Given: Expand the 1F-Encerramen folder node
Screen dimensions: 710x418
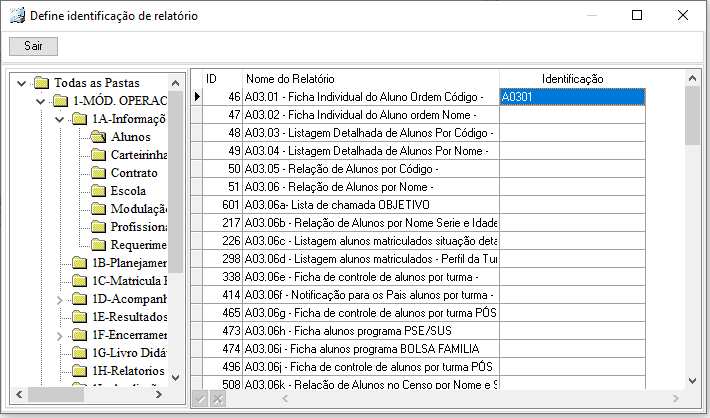Looking at the screenshot, I should tap(59, 336).
